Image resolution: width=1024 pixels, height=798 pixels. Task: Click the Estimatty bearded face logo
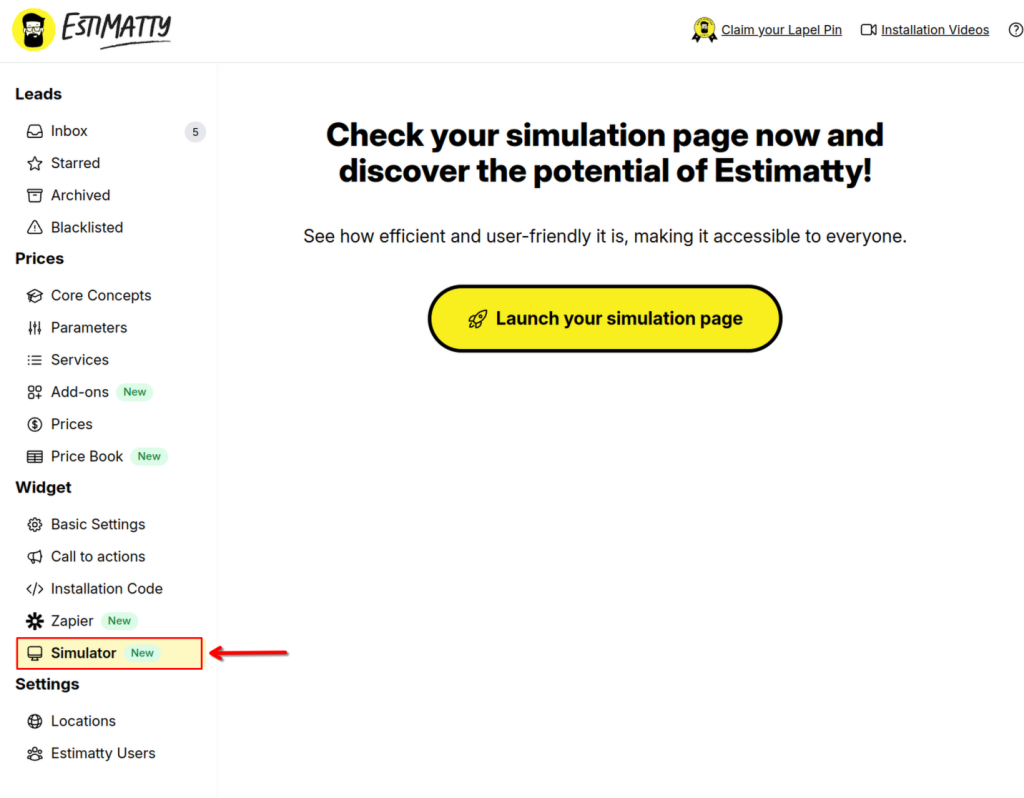pos(33,29)
